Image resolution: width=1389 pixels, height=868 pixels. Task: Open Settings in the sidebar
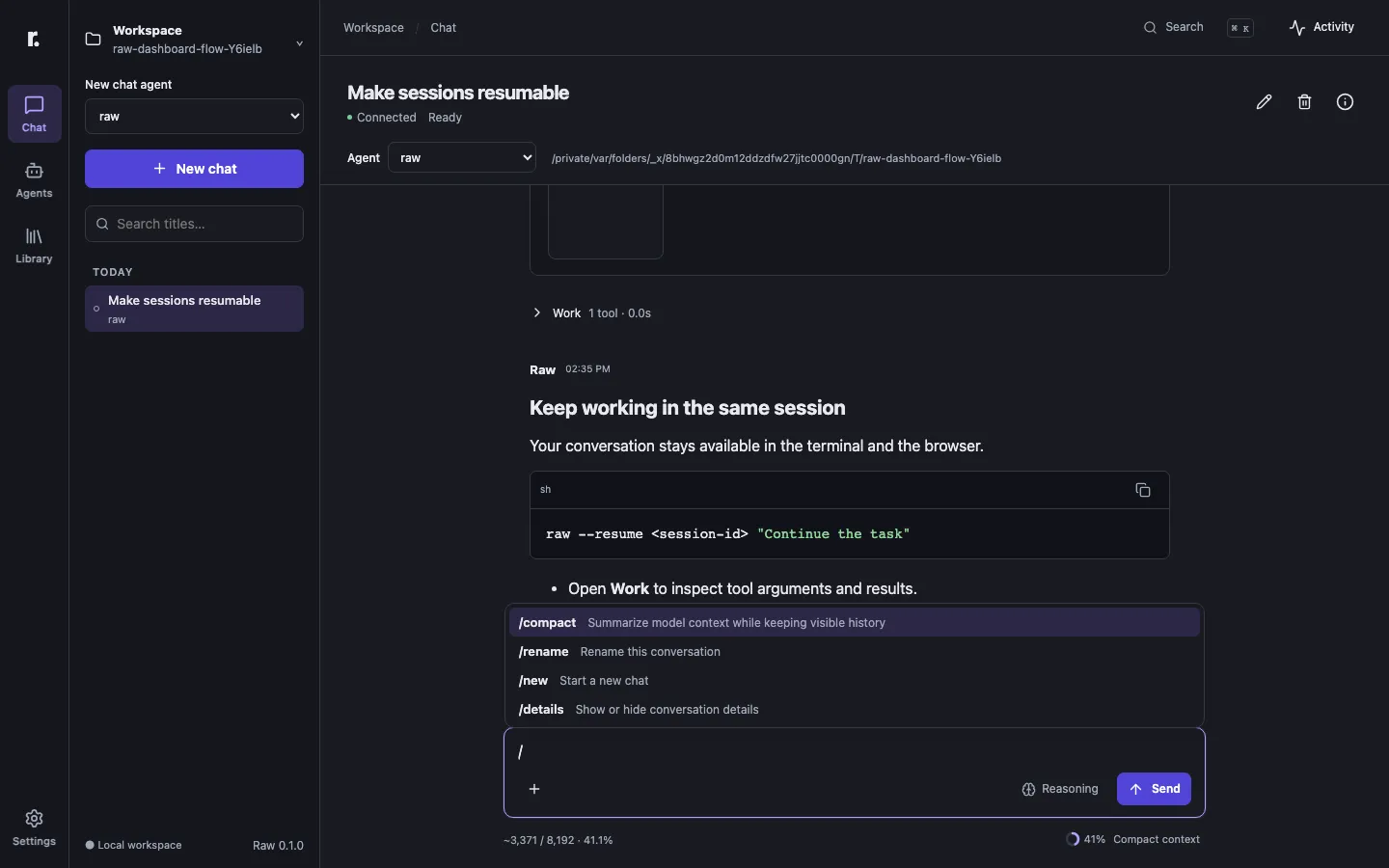[x=35, y=828]
